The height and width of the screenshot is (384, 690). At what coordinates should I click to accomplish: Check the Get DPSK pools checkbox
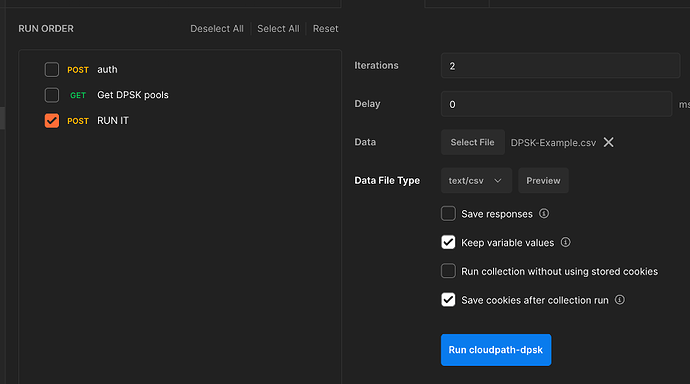click(51, 95)
